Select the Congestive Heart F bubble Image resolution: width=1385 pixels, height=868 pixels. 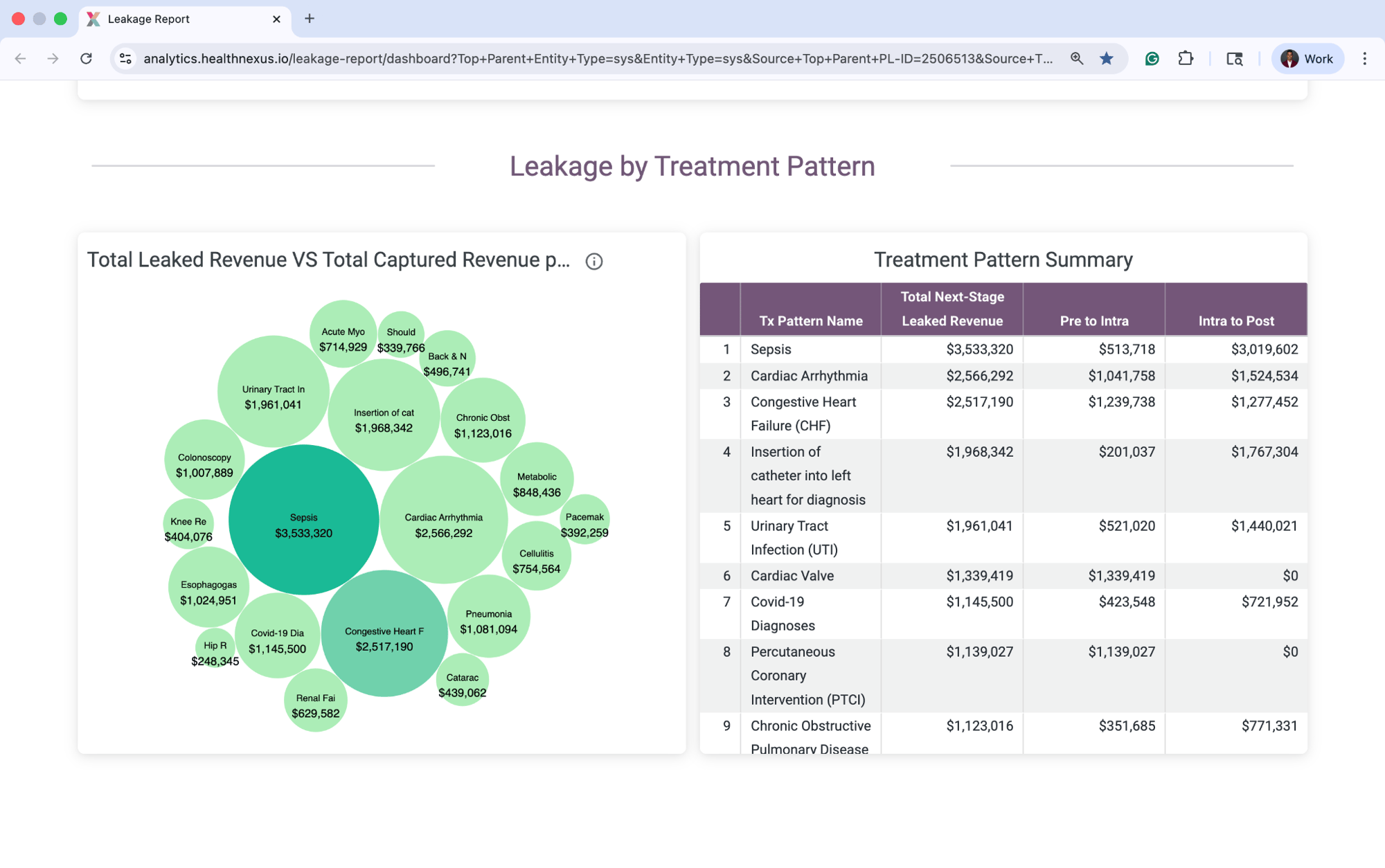point(384,633)
